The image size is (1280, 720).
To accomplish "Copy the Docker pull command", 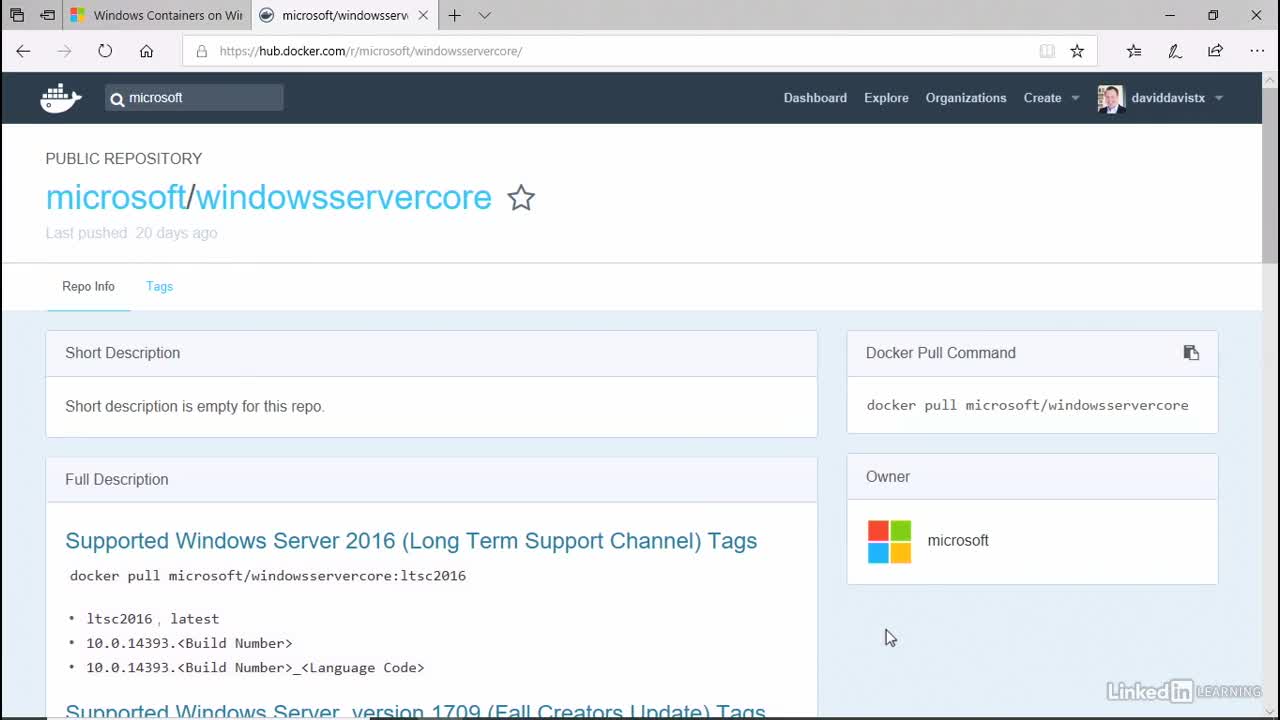I will point(1191,353).
